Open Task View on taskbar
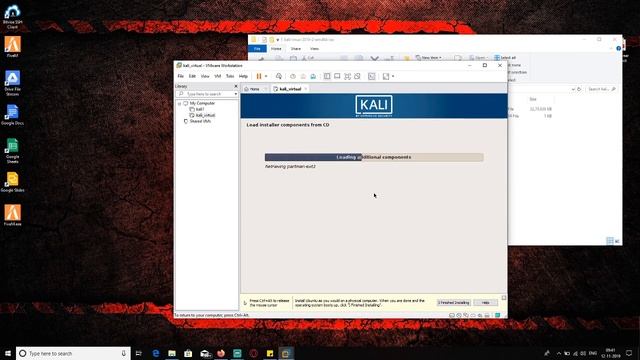This screenshot has width=640, height=360. click(139, 353)
